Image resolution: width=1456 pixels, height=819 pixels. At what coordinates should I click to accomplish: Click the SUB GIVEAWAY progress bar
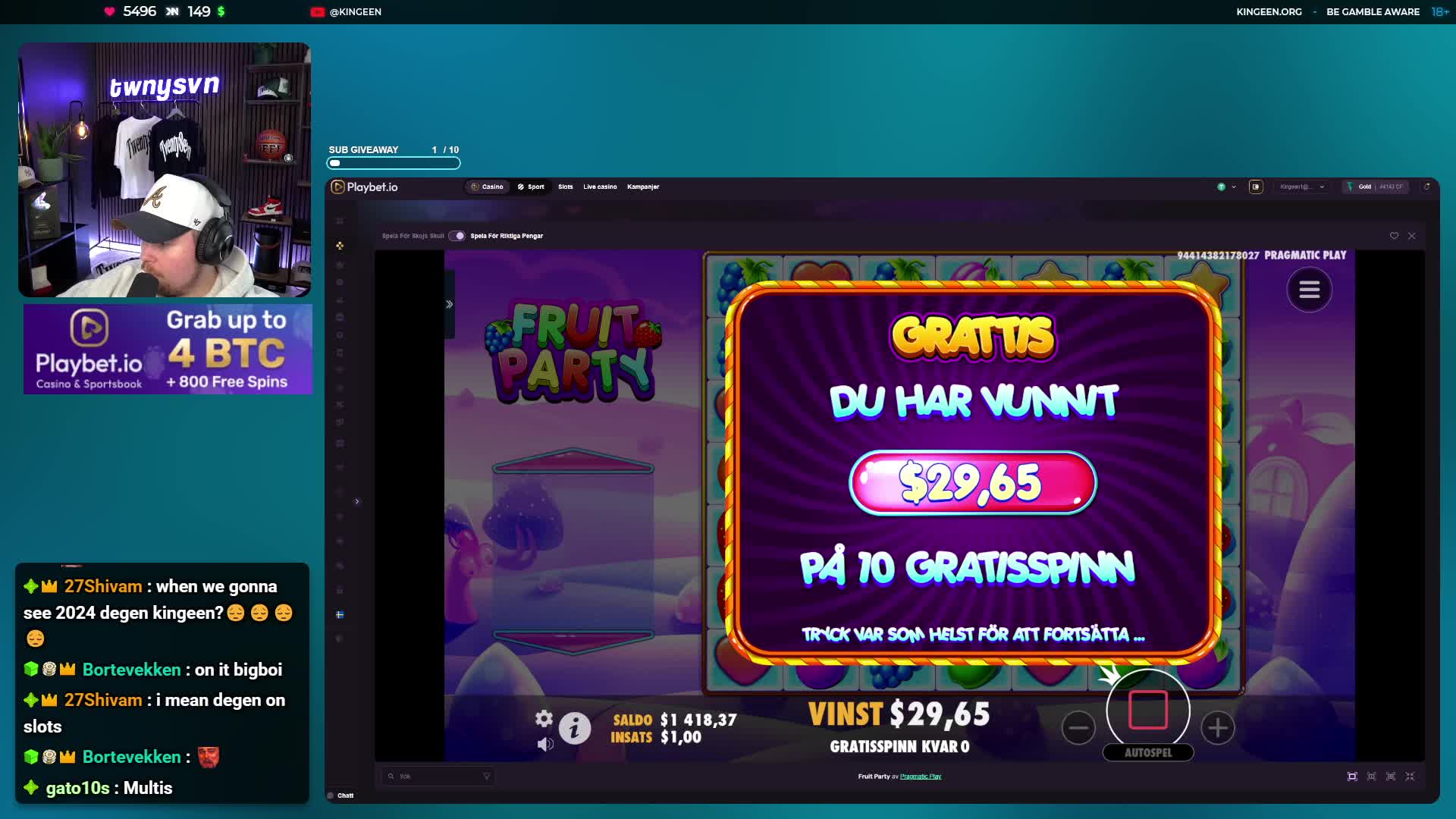(x=394, y=163)
